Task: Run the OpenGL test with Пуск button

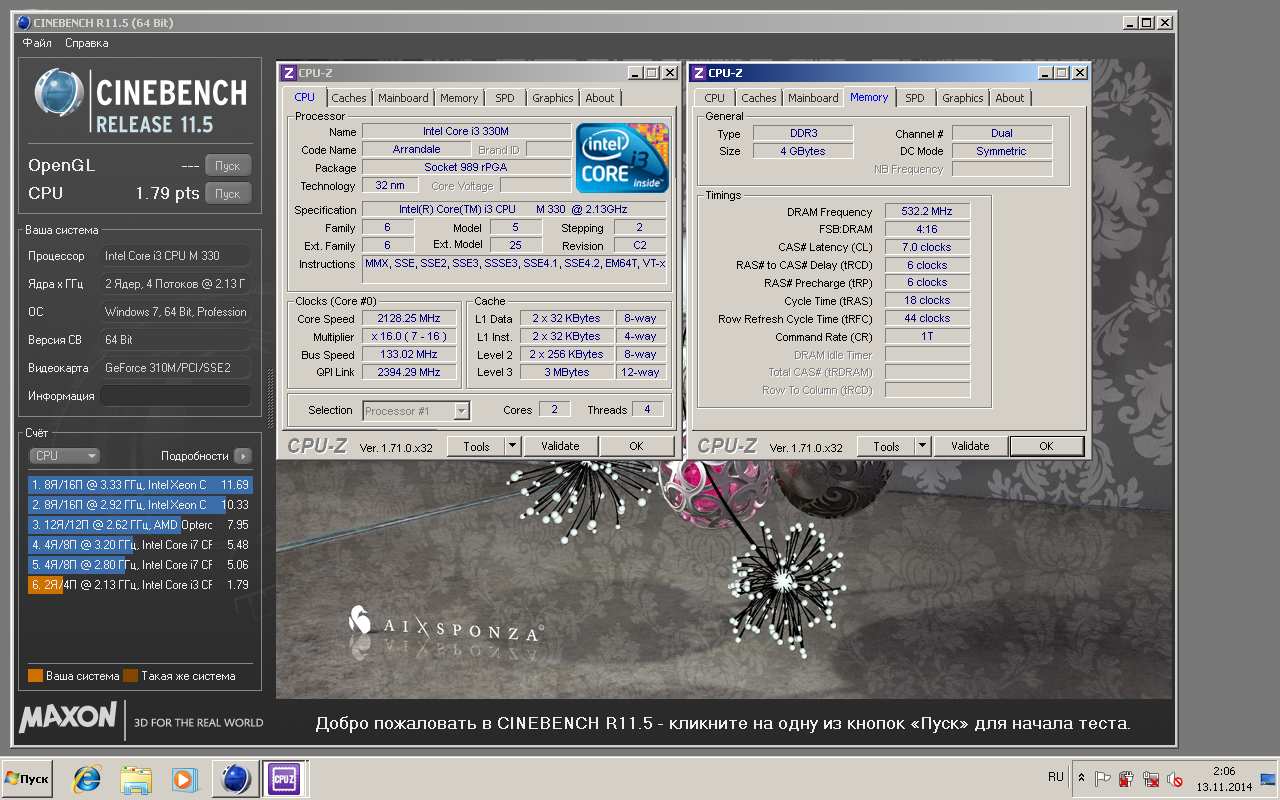Action: [x=228, y=166]
